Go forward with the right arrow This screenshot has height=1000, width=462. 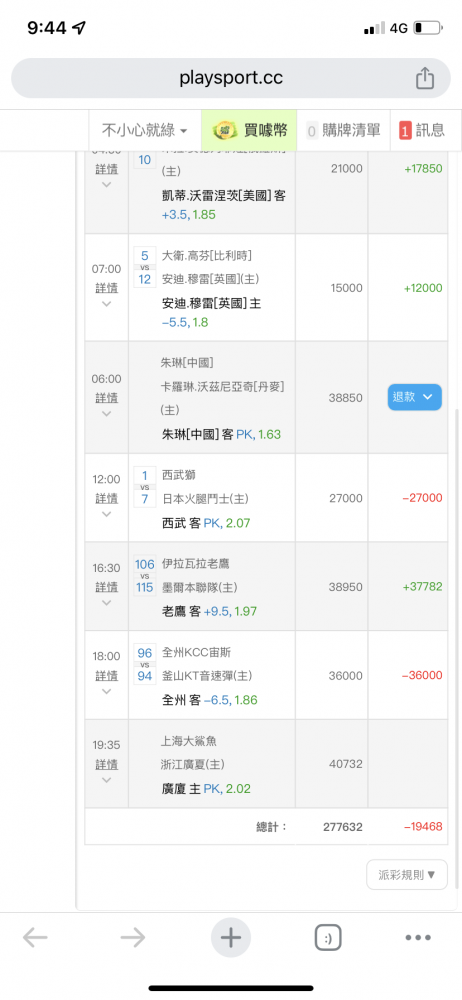tap(133, 938)
